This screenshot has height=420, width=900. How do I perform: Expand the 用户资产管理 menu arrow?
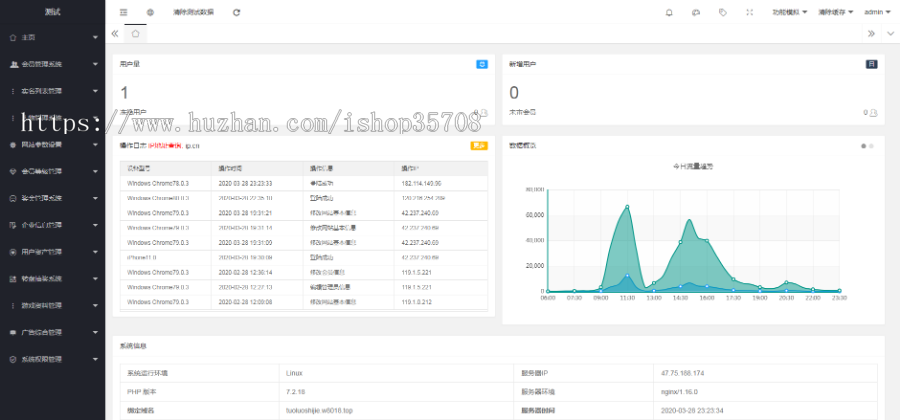pos(95,252)
